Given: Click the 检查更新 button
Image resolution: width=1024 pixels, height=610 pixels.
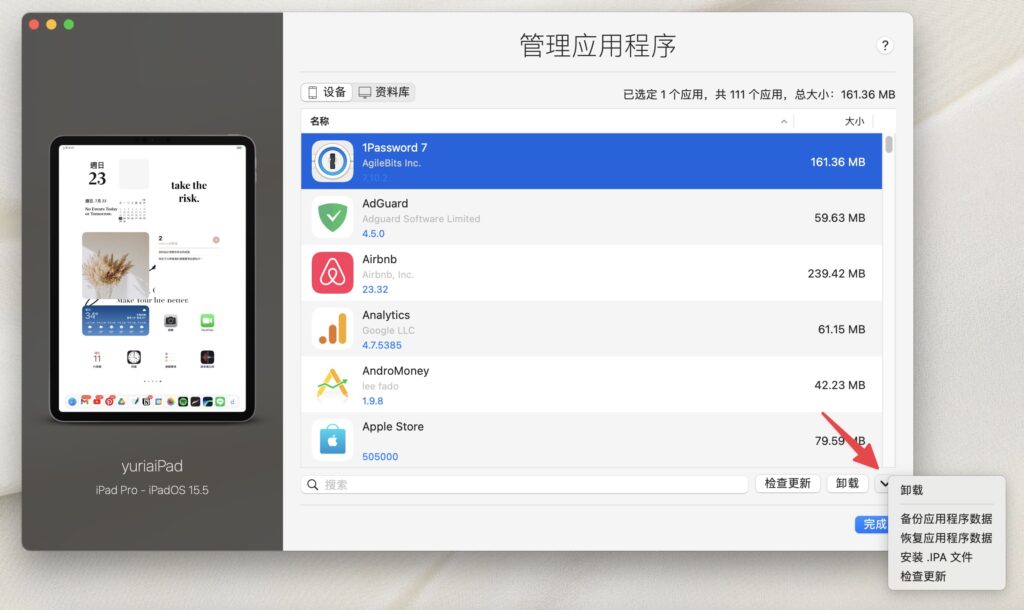Looking at the screenshot, I should pyautogui.click(x=788, y=483).
